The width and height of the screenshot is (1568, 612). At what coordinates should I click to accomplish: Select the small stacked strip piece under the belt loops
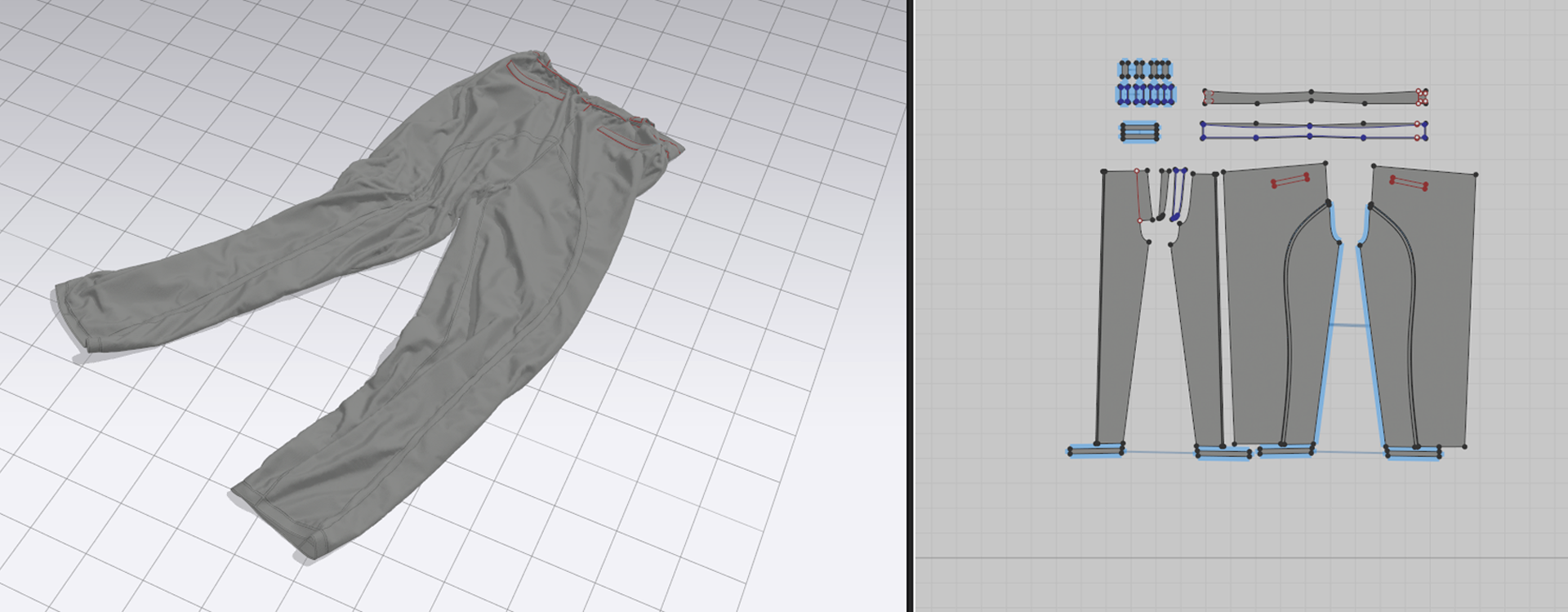click(x=1138, y=131)
